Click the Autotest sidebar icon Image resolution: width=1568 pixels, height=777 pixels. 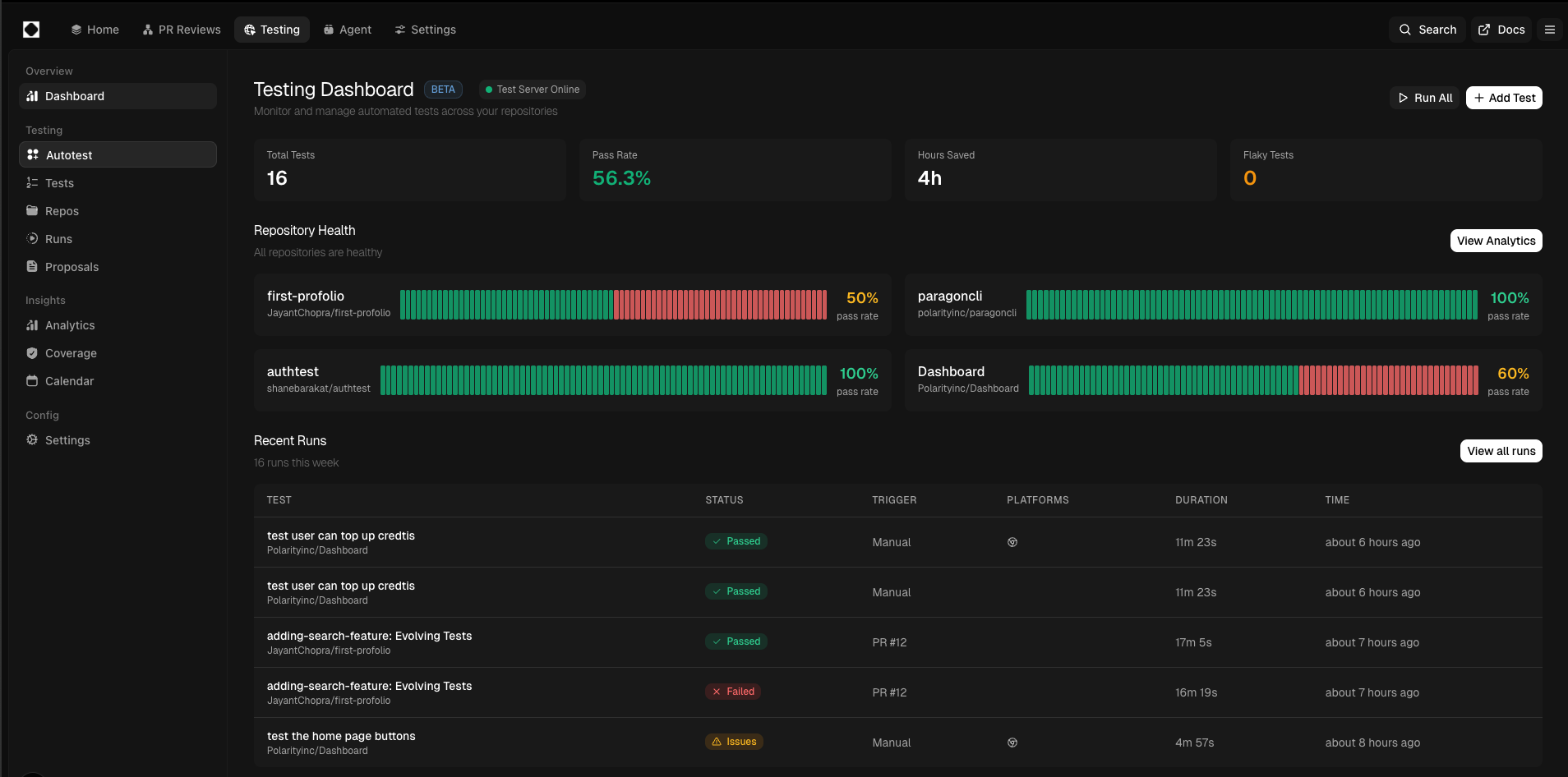(x=33, y=154)
